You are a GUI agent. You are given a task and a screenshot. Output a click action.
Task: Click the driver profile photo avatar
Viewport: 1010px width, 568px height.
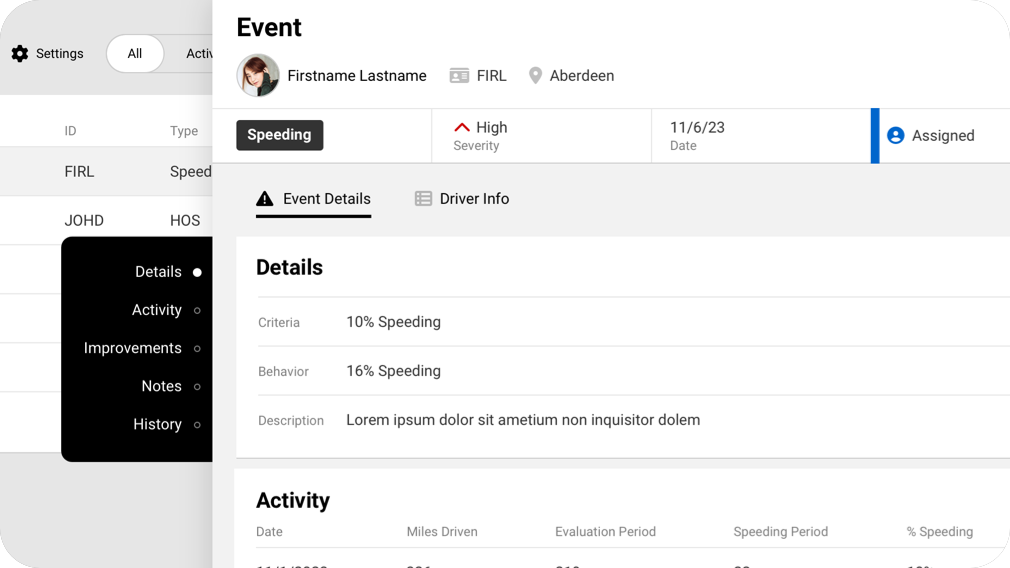pos(258,76)
